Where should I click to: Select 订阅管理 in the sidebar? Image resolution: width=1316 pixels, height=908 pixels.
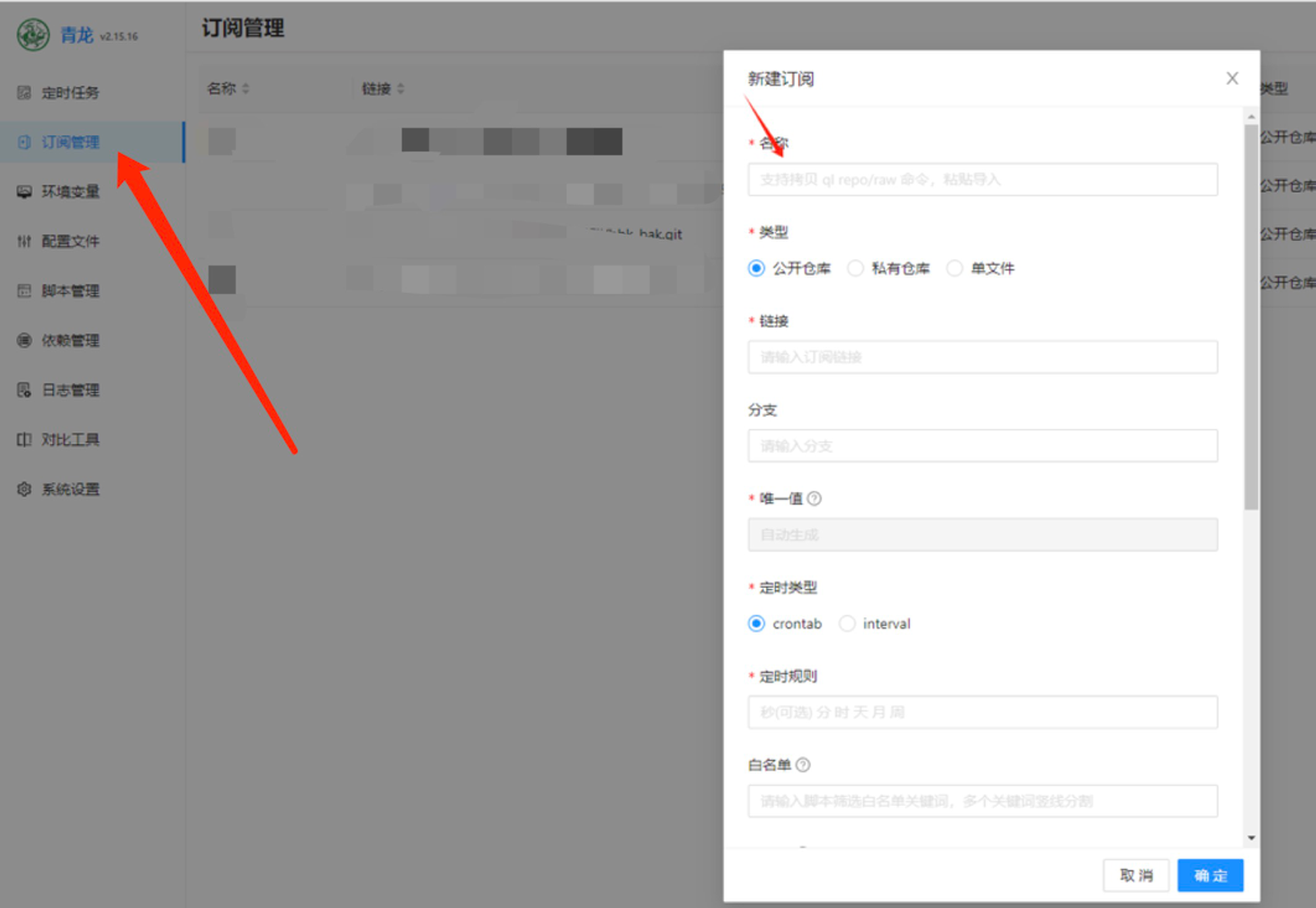click(70, 142)
